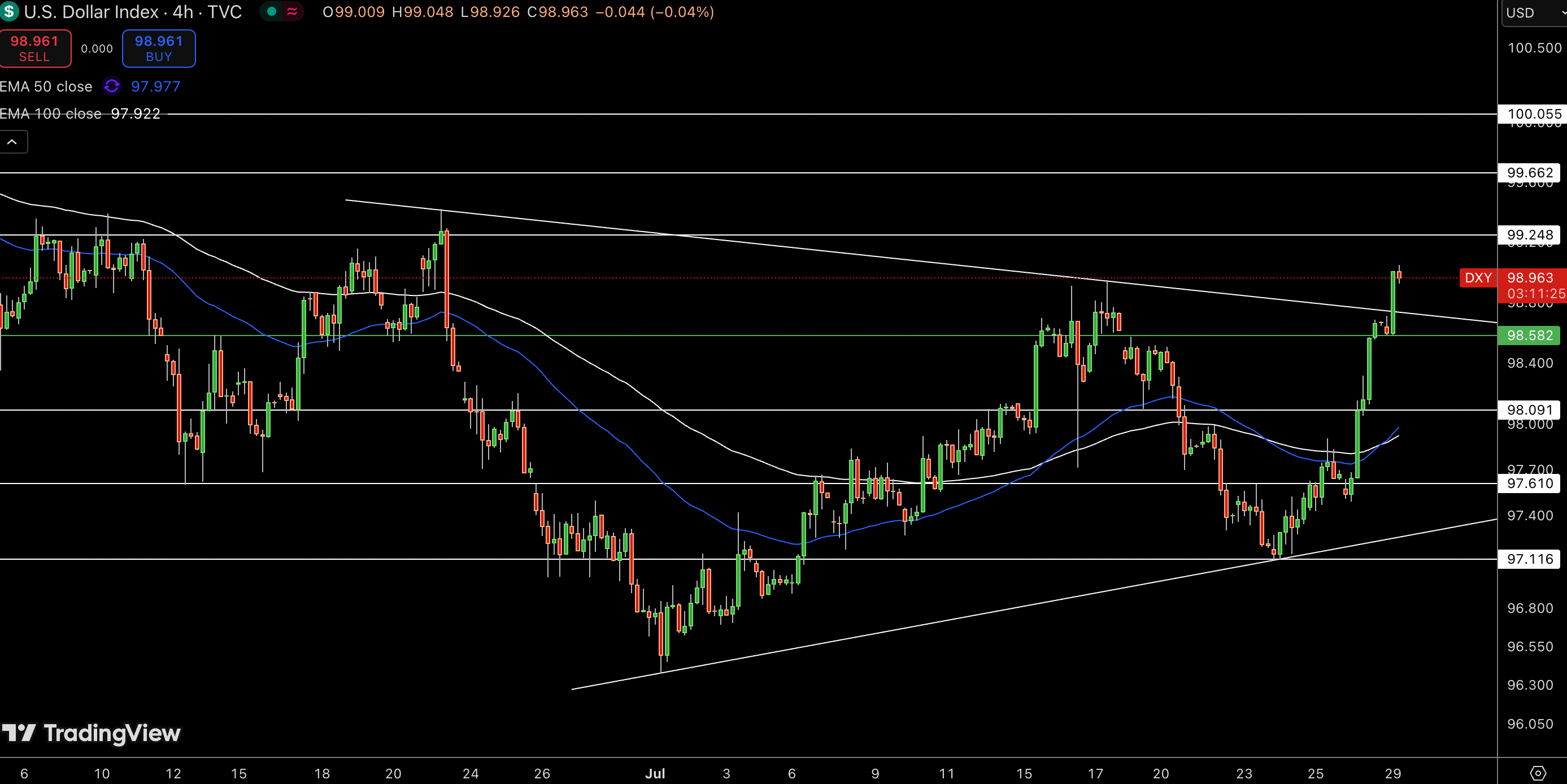Click the 96.050 price axis label
1567x784 pixels.
click(x=1530, y=724)
